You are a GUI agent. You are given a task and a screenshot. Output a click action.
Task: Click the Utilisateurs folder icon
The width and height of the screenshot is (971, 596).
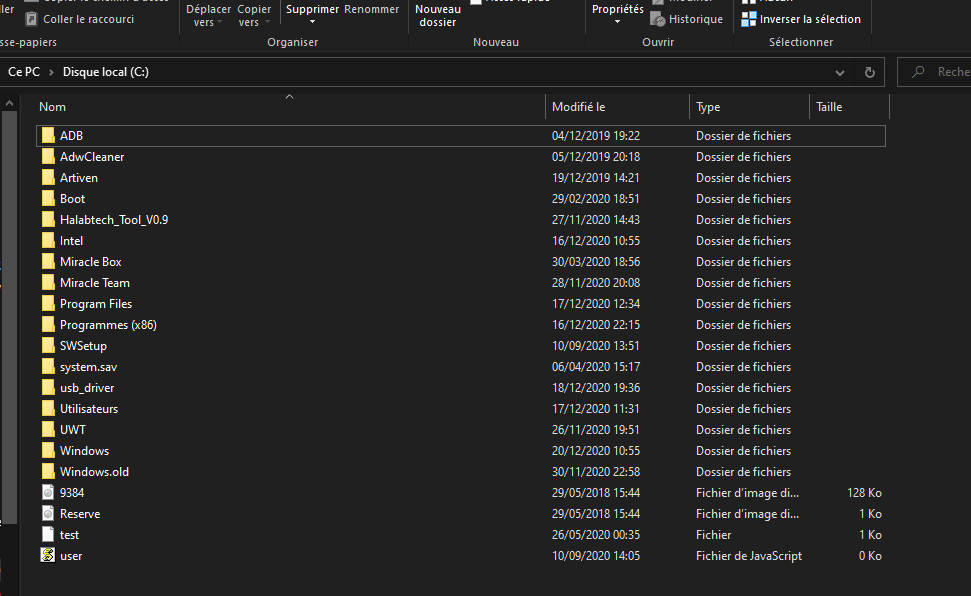[48, 410]
